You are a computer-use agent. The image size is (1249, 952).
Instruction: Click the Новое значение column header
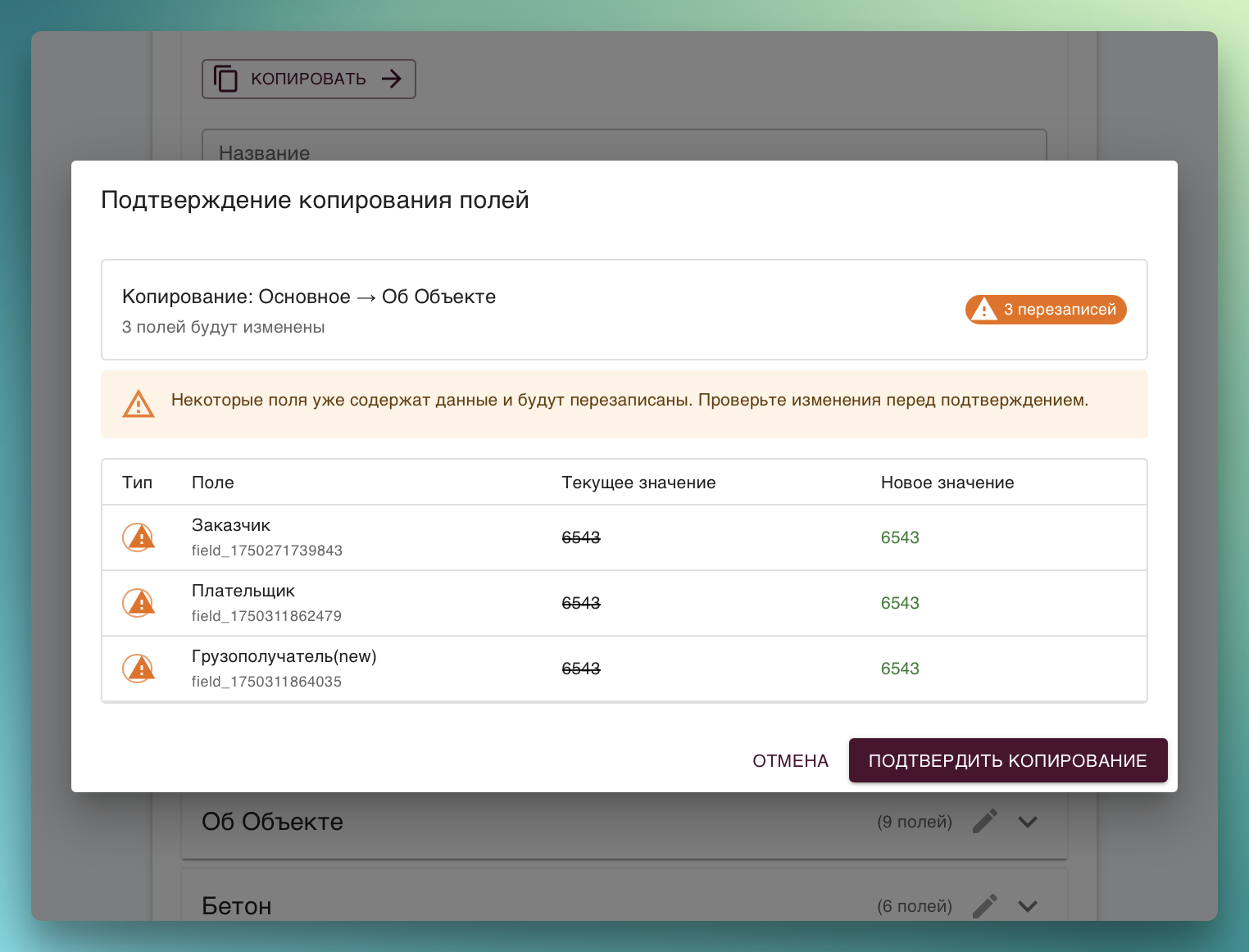(947, 483)
